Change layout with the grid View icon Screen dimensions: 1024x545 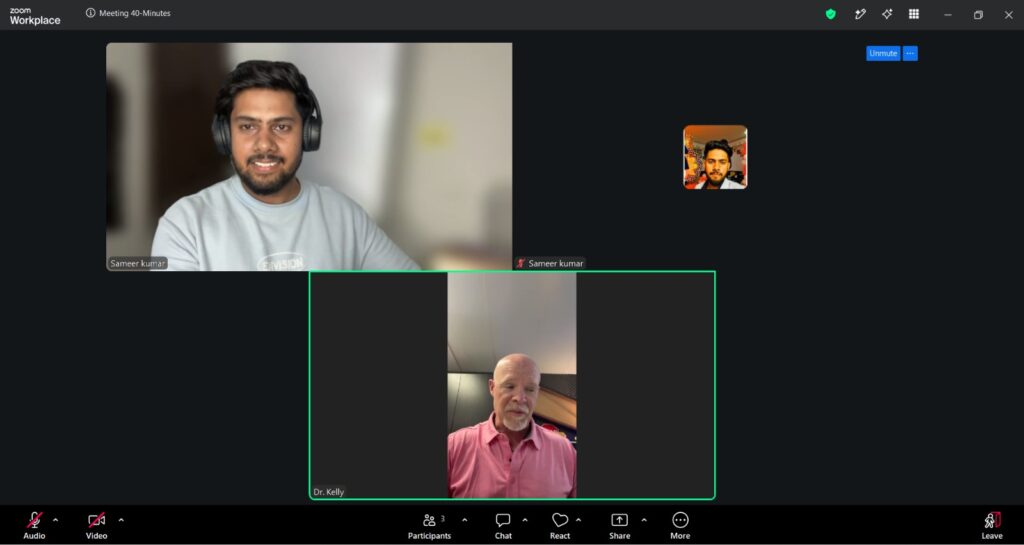[x=914, y=14]
